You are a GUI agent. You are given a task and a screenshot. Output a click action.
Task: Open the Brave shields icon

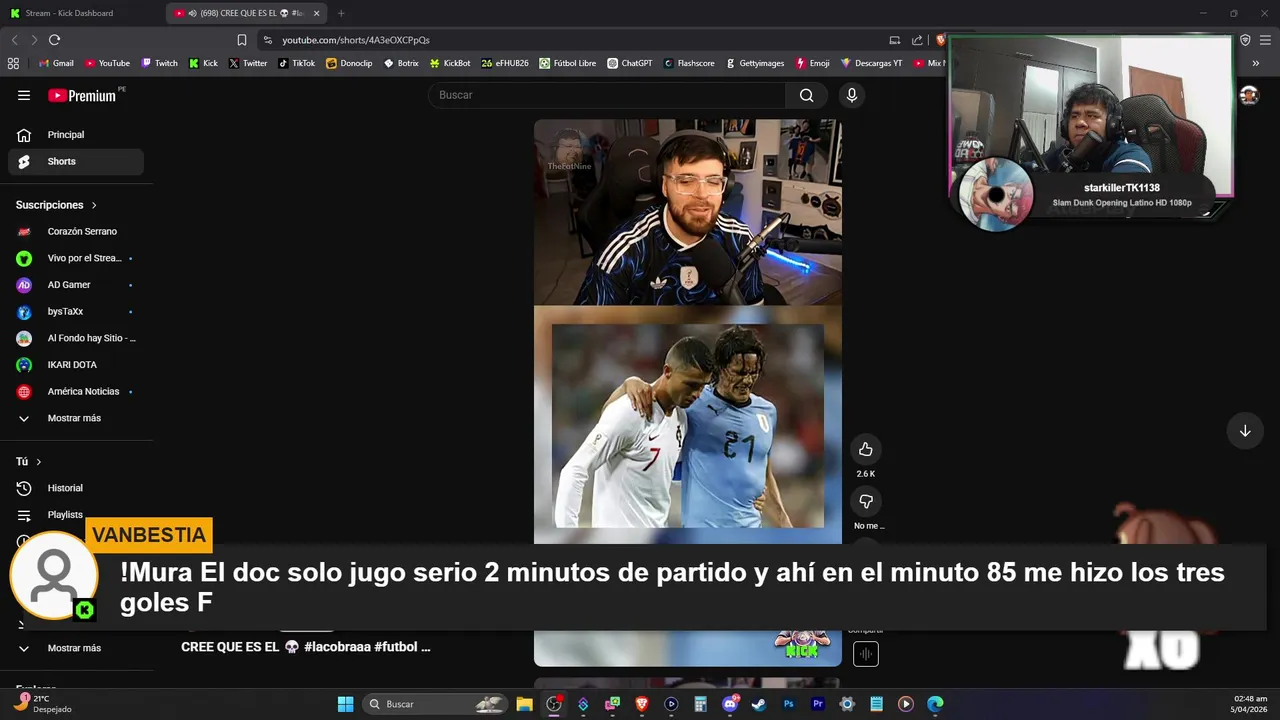(x=940, y=40)
